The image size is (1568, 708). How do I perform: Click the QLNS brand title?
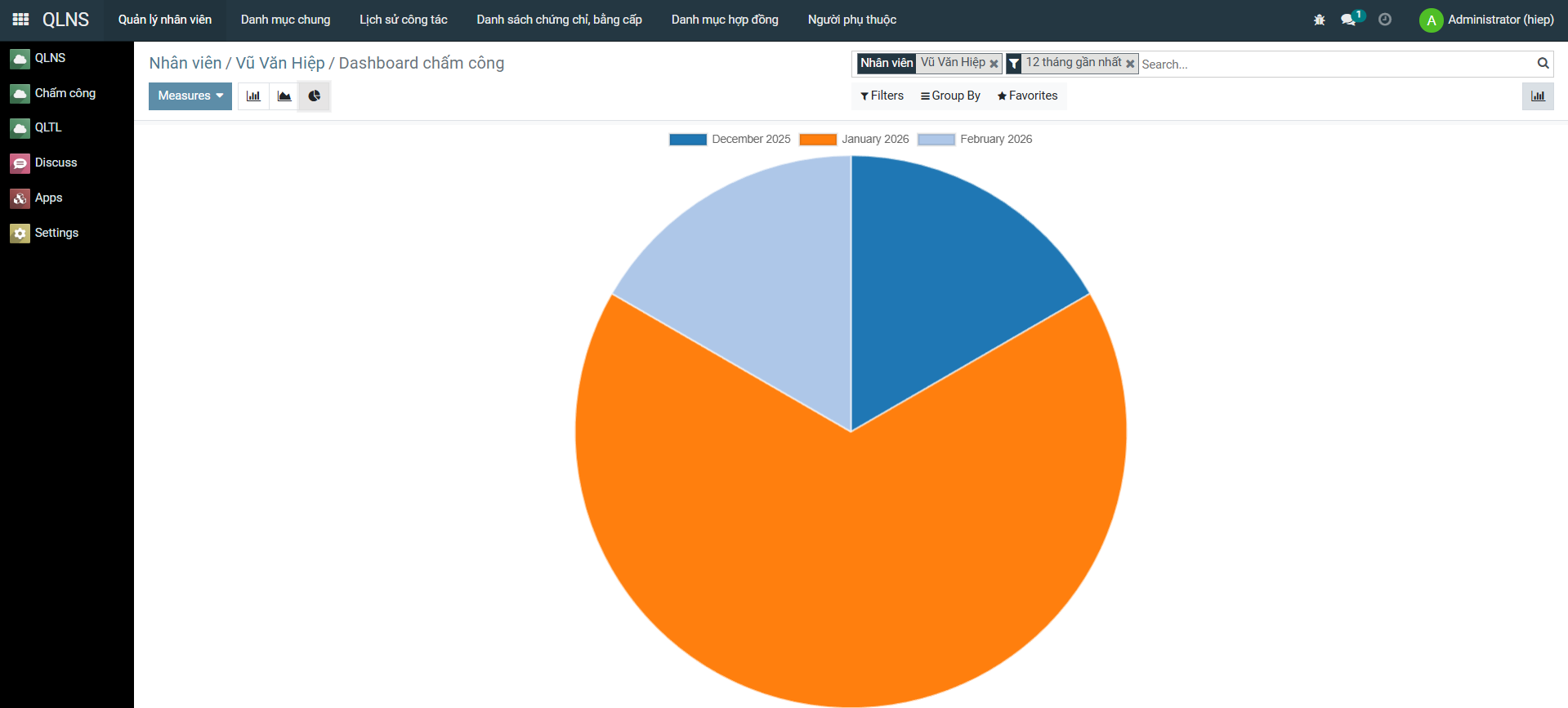point(66,20)
